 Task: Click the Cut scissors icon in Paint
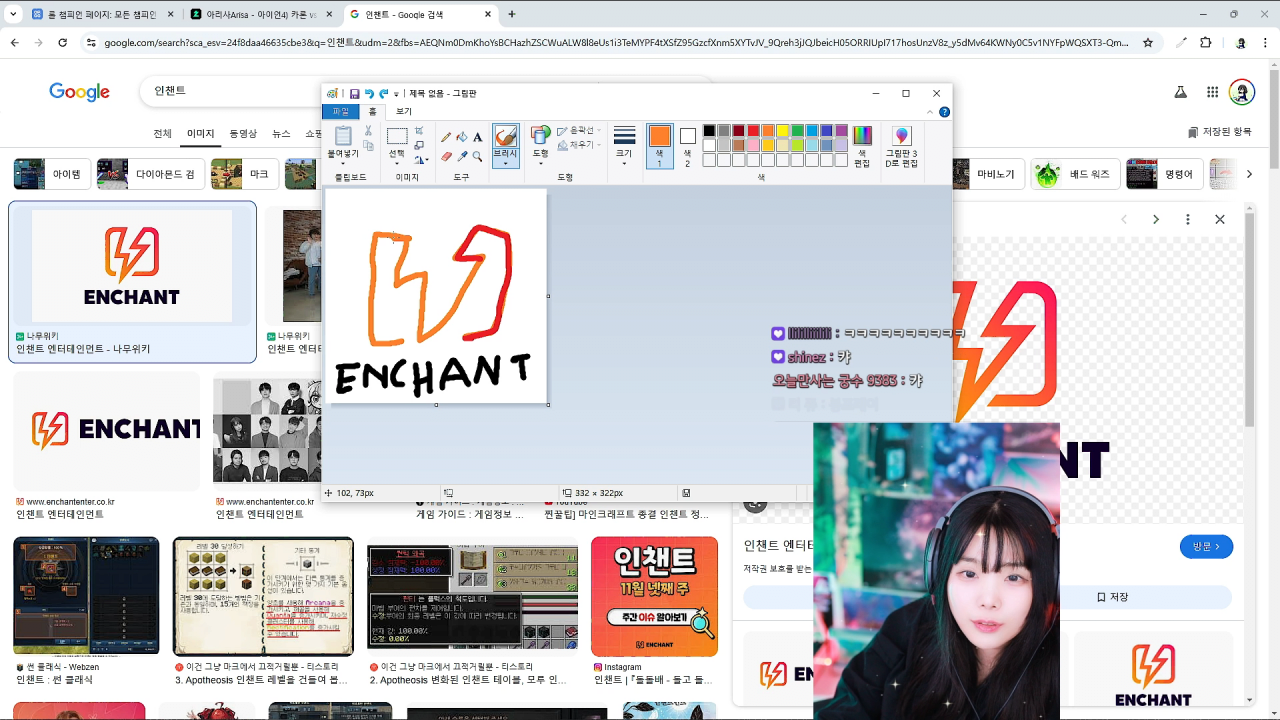pyautogui.click(x=368, y=131)
